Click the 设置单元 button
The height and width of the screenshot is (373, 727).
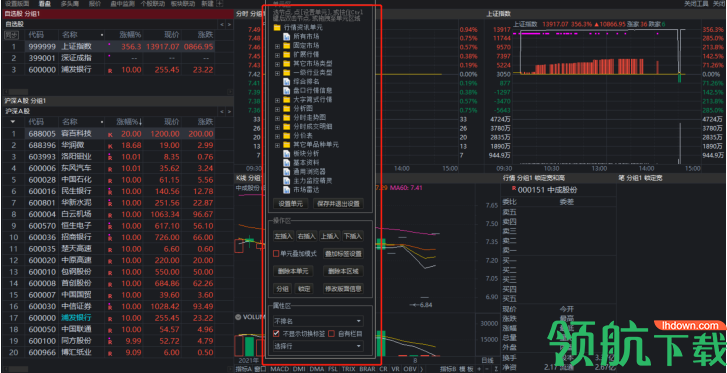point(291,204)
